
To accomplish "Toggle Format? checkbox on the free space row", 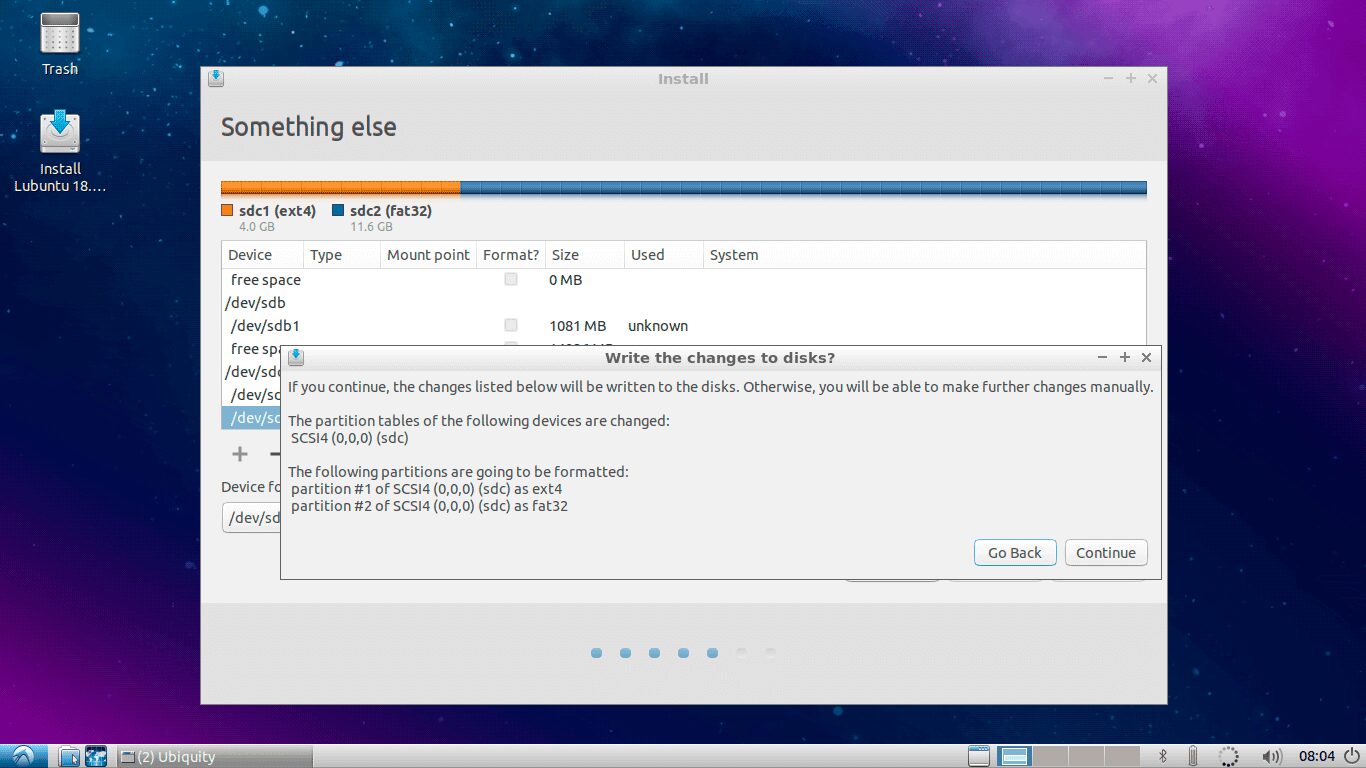I will (x=510, y=280).
